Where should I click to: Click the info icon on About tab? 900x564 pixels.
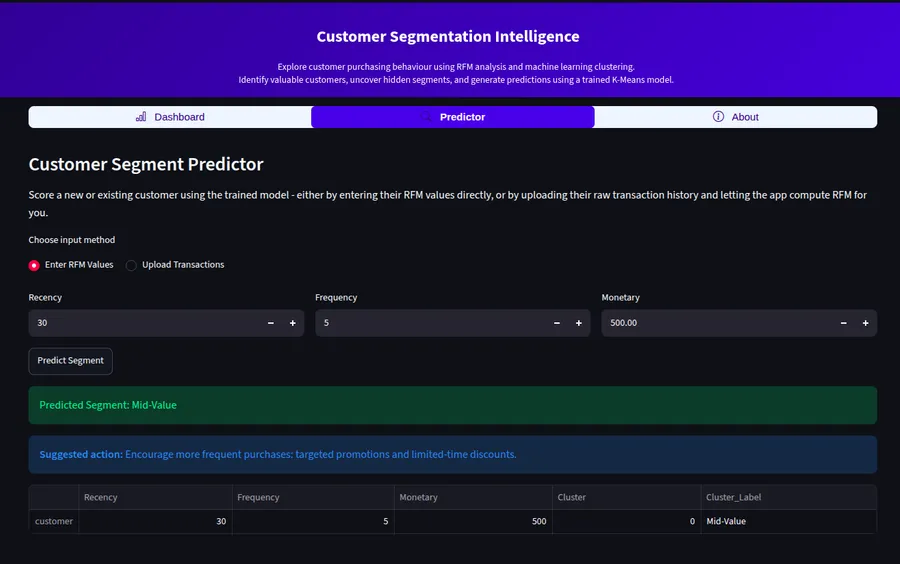pos(718,116)
